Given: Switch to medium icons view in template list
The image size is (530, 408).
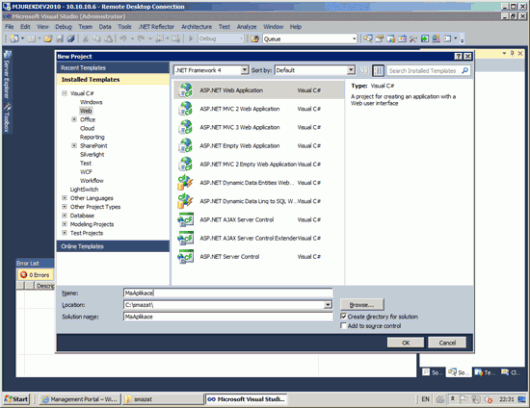Looking at the screenshot, I should [378, 70].
